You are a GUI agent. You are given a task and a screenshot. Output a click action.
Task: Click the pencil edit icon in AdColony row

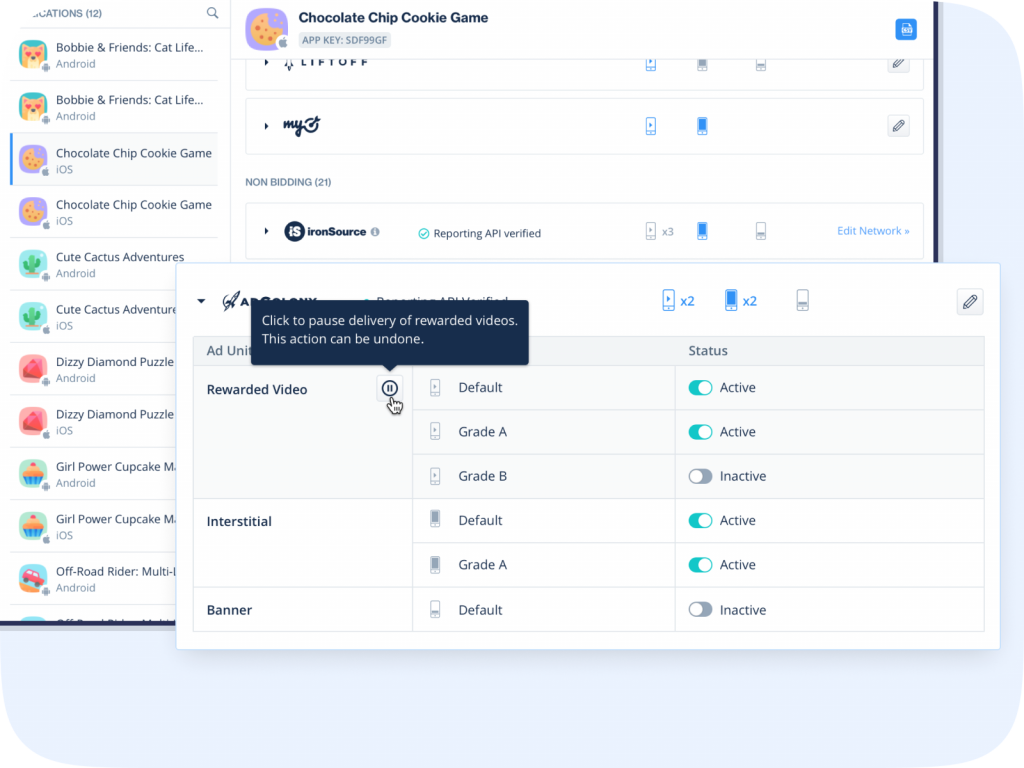click(969, 302)
